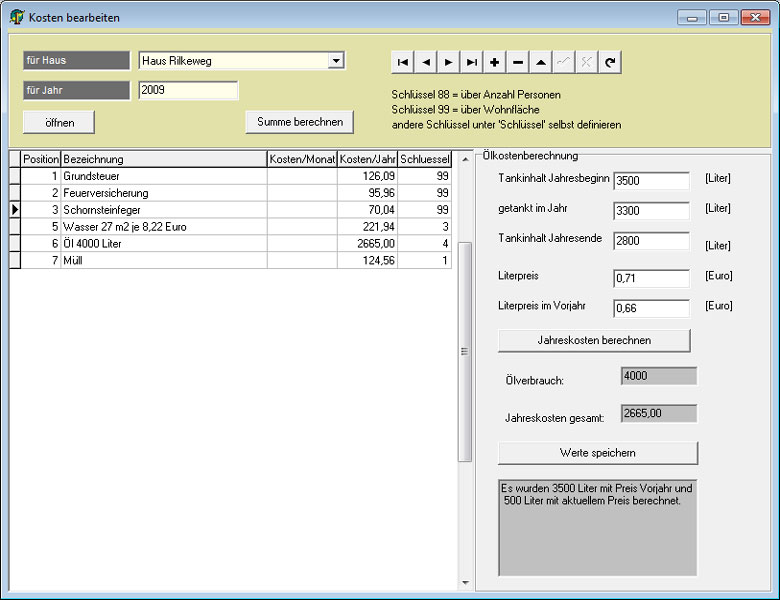Click 'Literpreis im Vorjahr' field 0,66
The width and height of the screenshot is (780, 600).
click(x=651, y=308)
